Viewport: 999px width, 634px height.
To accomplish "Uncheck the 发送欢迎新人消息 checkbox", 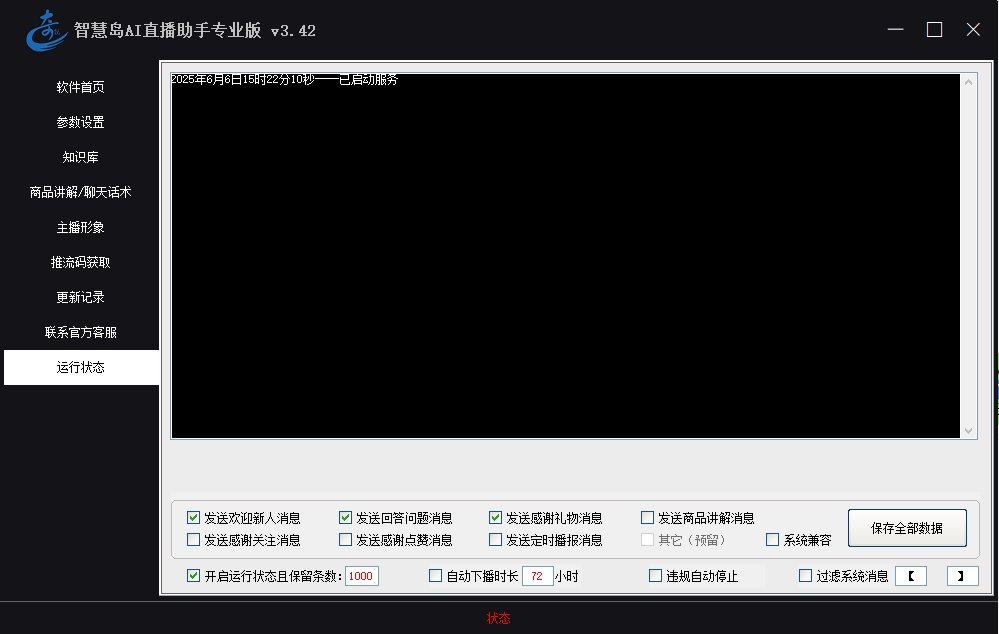I will pyautogui.click(x=194, y=518).
